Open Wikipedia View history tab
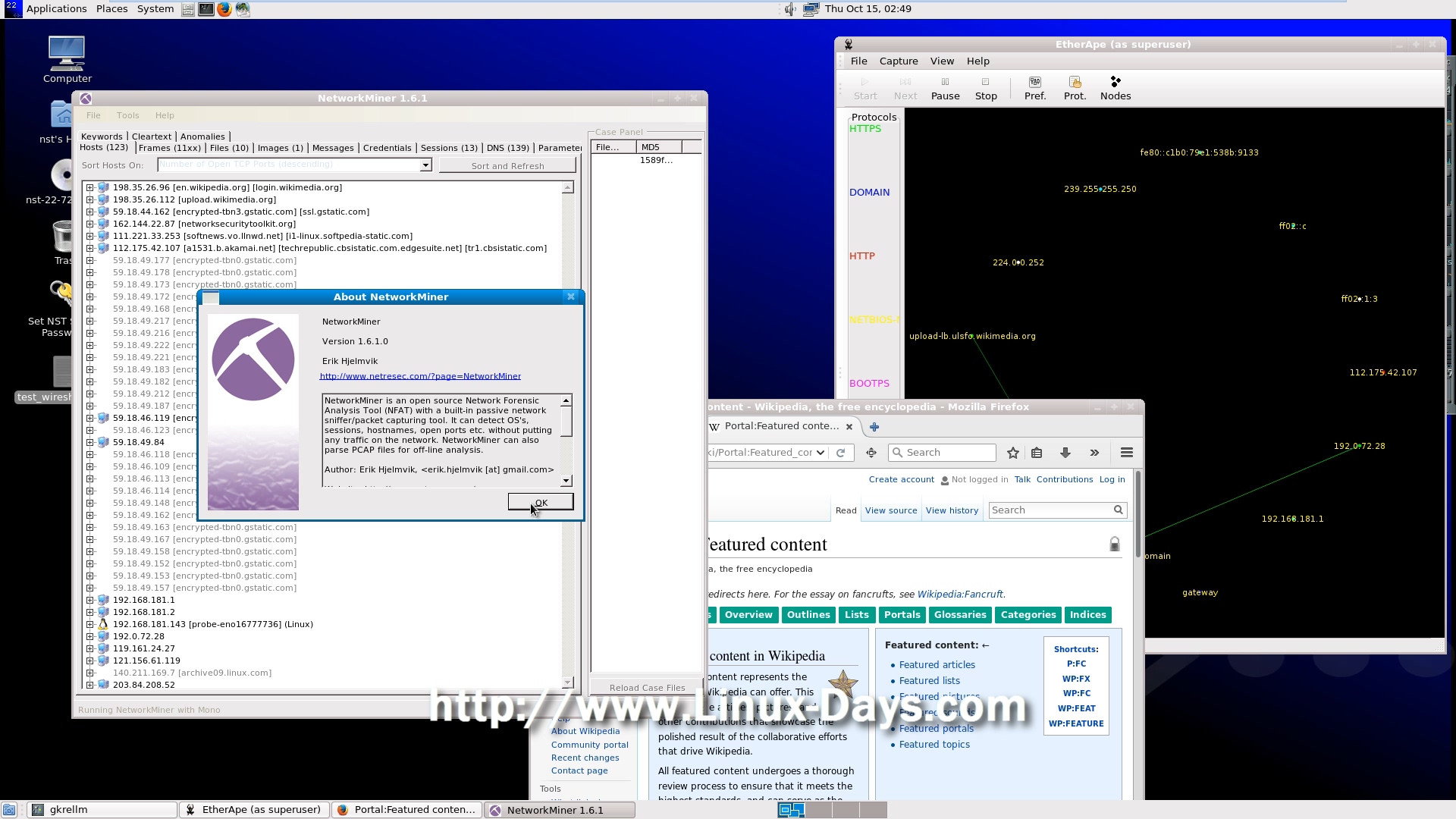 (x=952, y=510)
